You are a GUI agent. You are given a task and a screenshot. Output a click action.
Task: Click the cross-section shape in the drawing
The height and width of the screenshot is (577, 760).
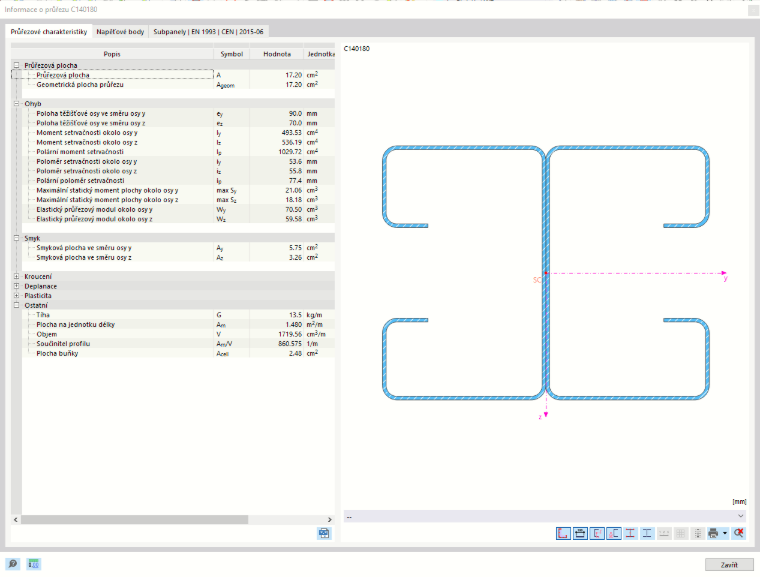546,272
